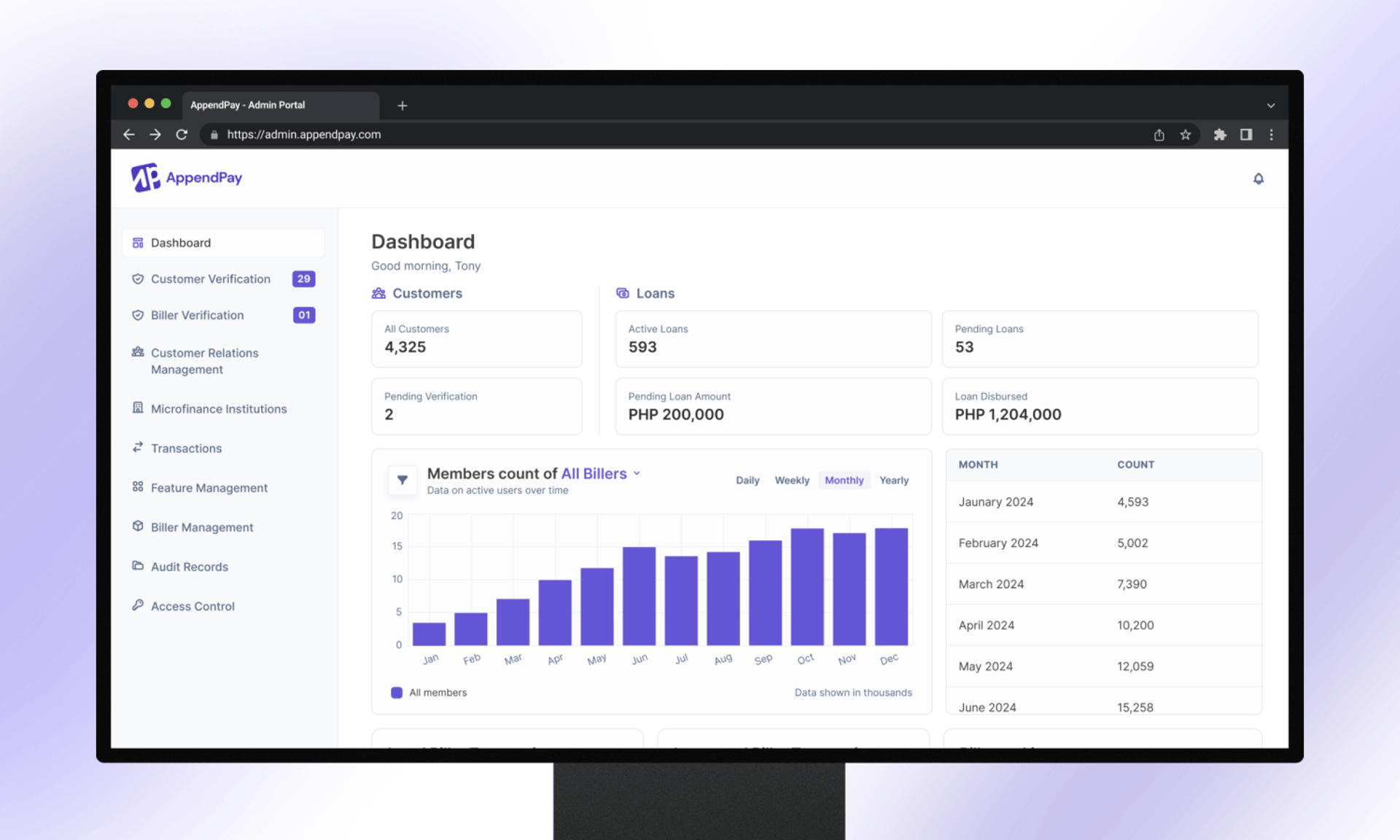
Task: Open Biller Management section
Action: point(223,527)
